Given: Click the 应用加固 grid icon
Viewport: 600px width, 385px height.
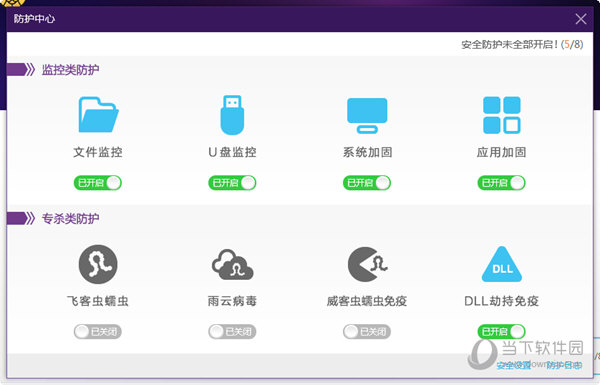Looking at the screenshot, I should [x=502, y=115].
